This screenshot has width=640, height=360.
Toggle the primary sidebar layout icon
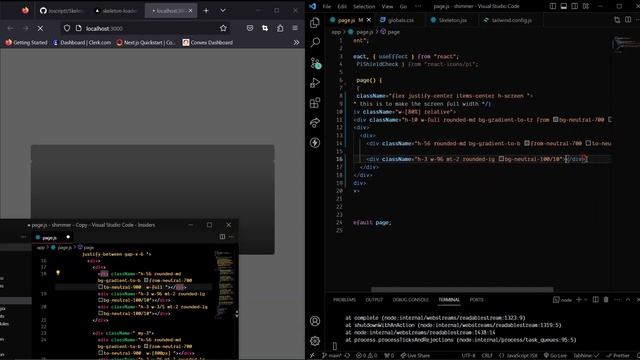pyautogui.click(x=553, y=6)
